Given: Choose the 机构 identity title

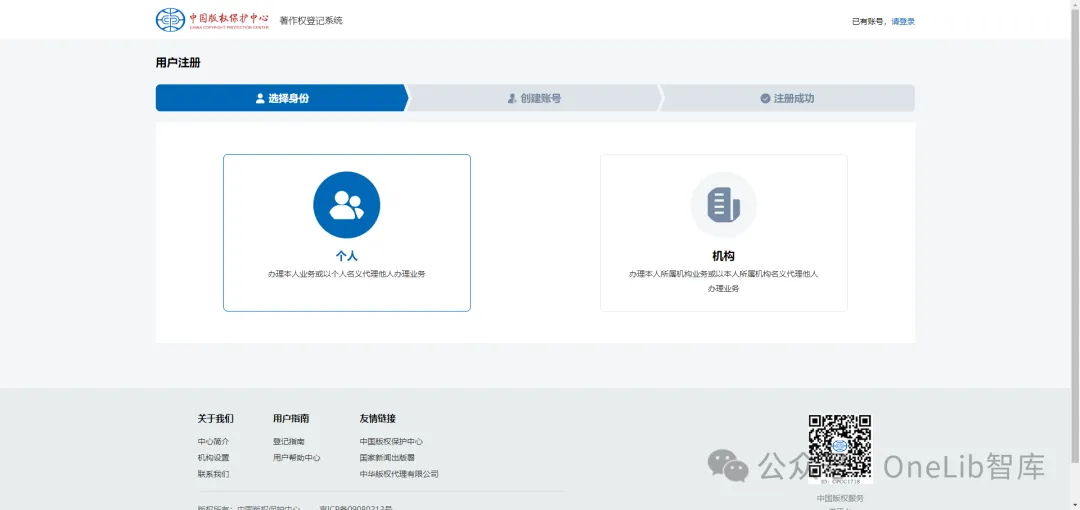Looking at the screenshot, I should (723, 256).
